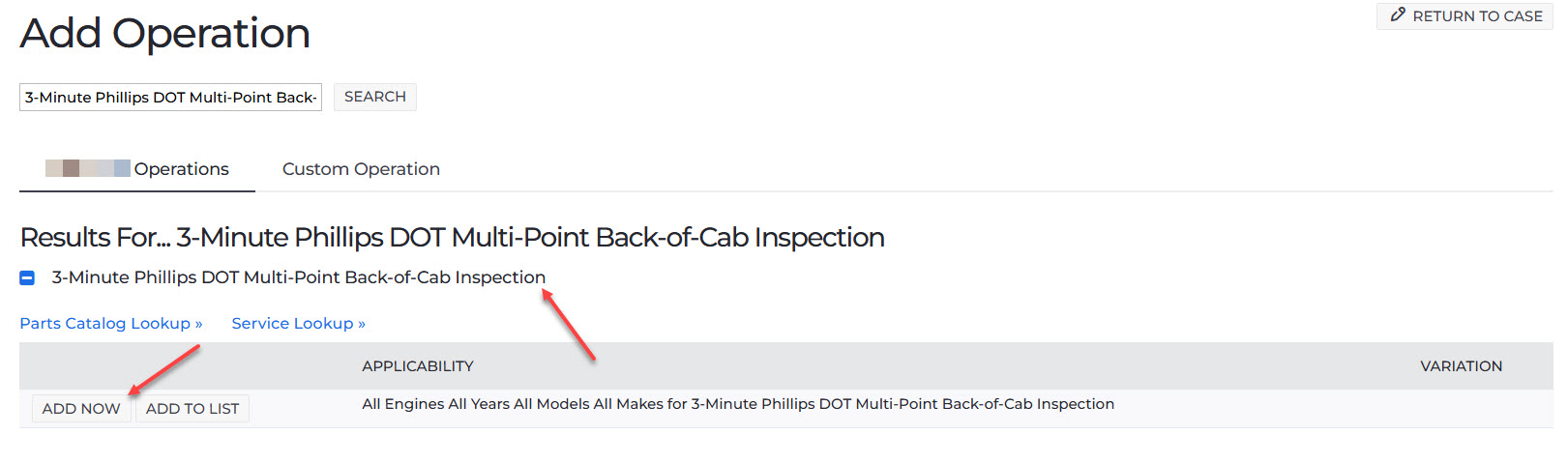1568x464 pixels.
Task: Collapse the 3-Minute Phillips DOT result group
Action: (27, 278)
